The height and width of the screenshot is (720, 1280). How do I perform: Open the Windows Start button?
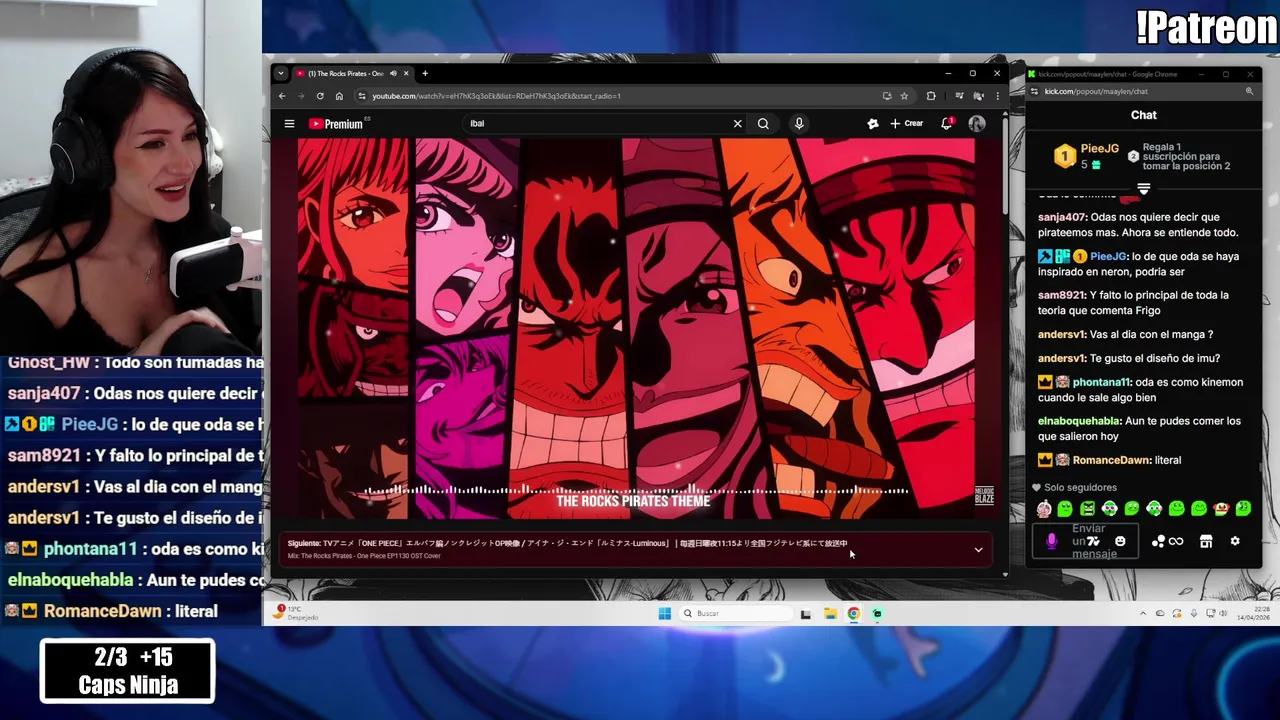(664, 613)
